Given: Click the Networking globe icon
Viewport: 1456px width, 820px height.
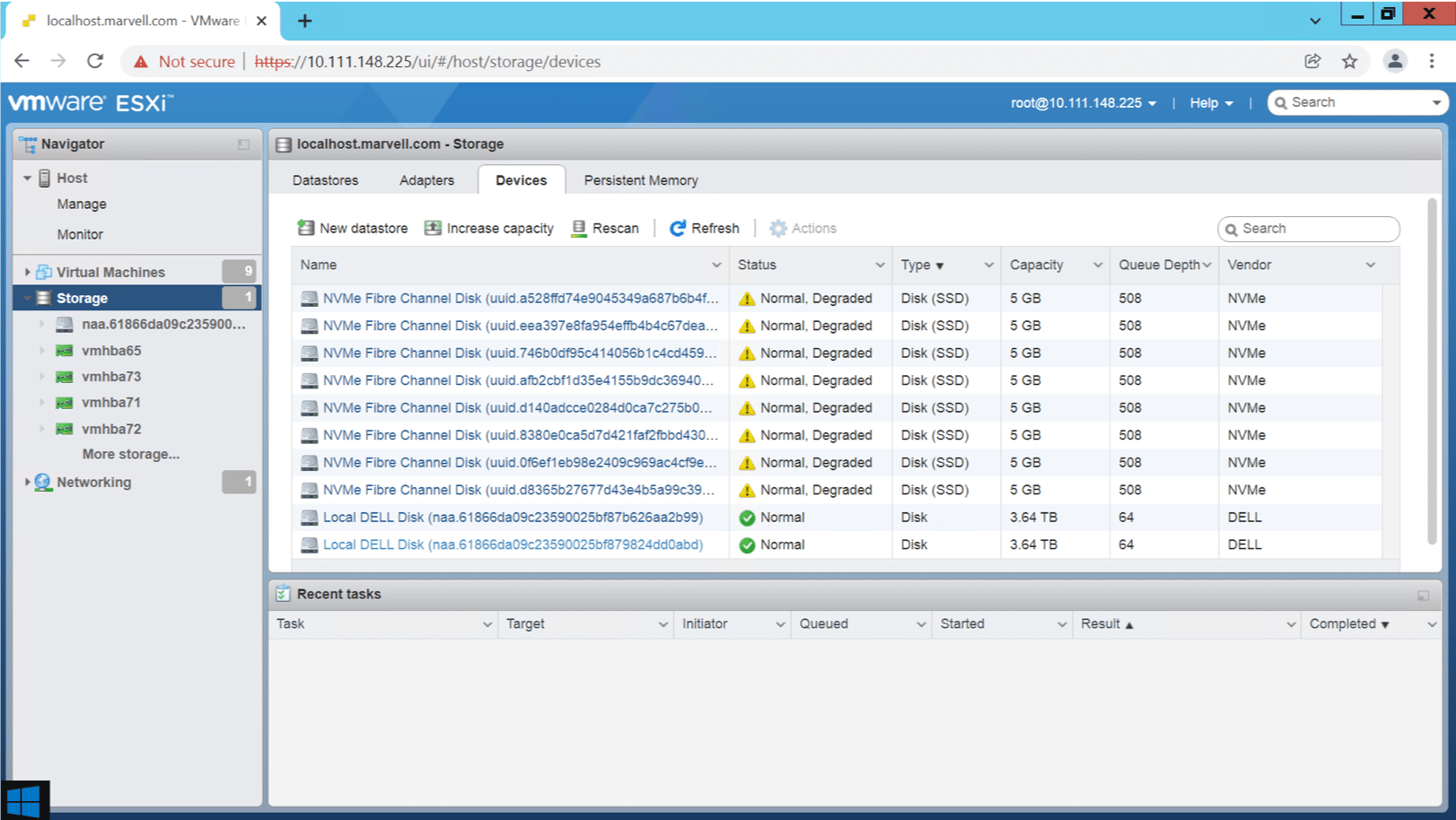Looking at the screenshot, I should tap(43, 482).
